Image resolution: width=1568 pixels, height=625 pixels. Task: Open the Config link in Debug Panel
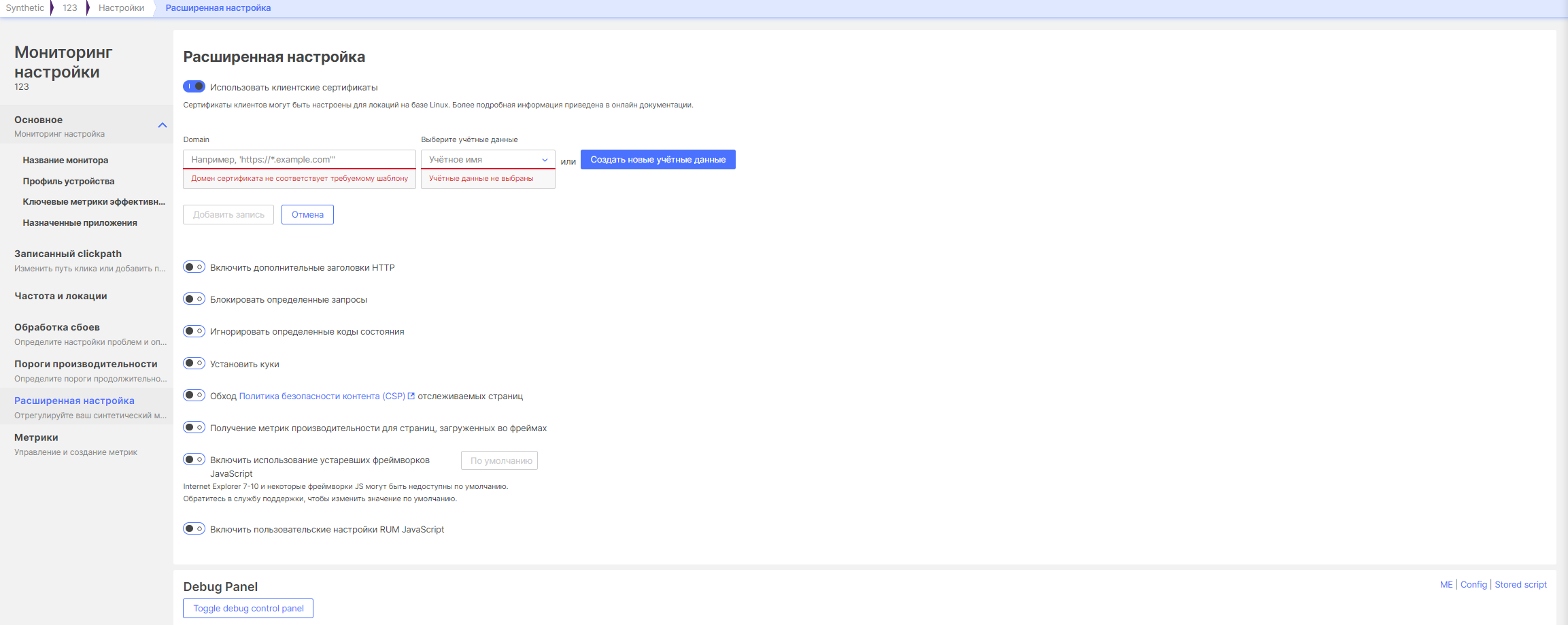point(1473,584)
